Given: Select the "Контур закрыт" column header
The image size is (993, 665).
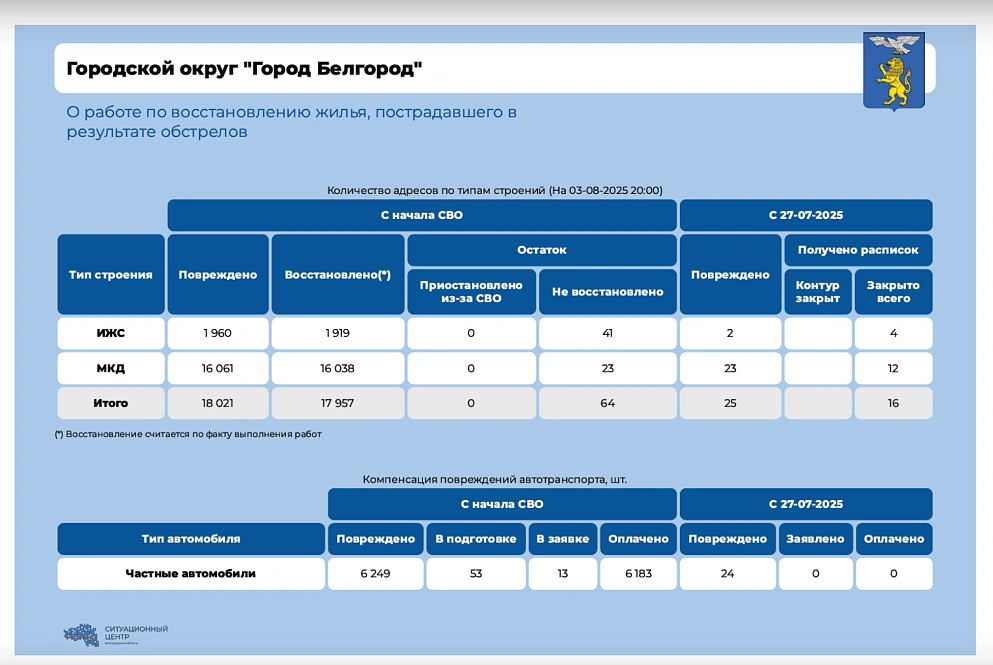Looking at the screenshot, I should click(817, 292).
